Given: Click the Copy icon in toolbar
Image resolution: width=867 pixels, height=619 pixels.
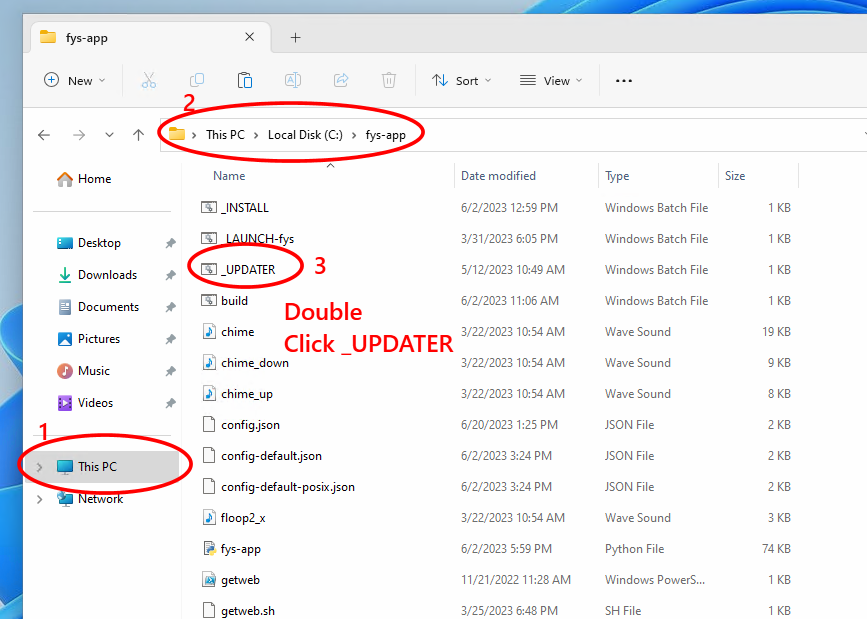Looking at the screenshot, I should point(197,81).
